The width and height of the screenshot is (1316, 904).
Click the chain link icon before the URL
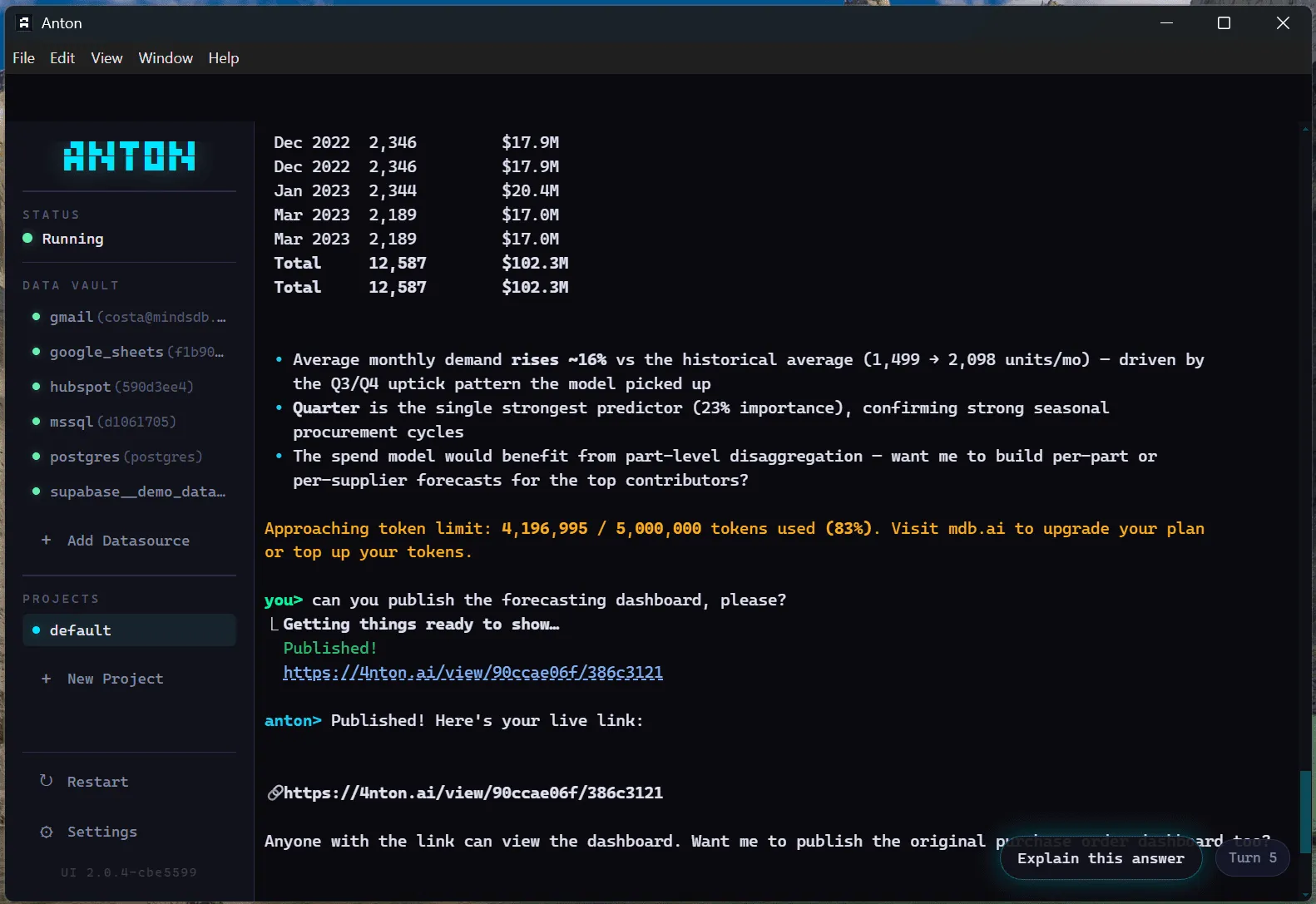(x=274, y=793)
